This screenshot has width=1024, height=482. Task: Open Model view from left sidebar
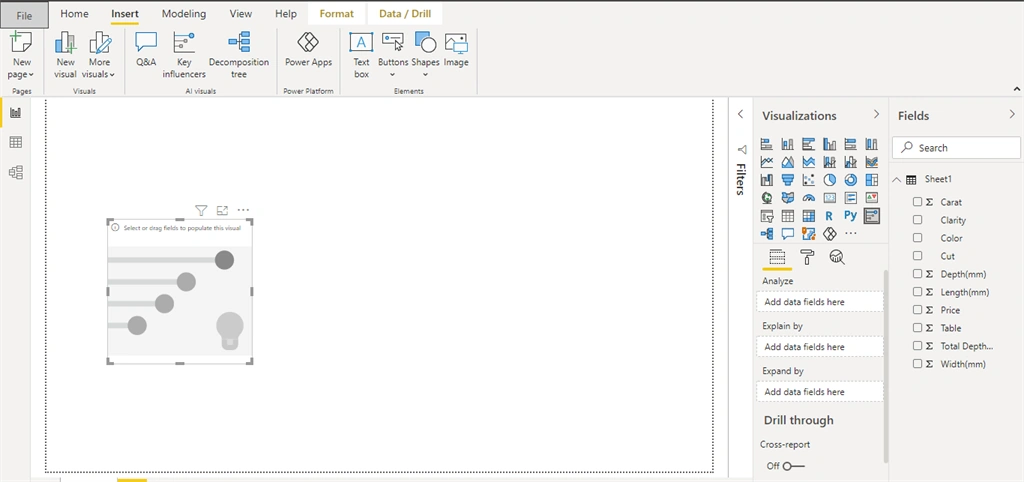click(x=16, y=172)
